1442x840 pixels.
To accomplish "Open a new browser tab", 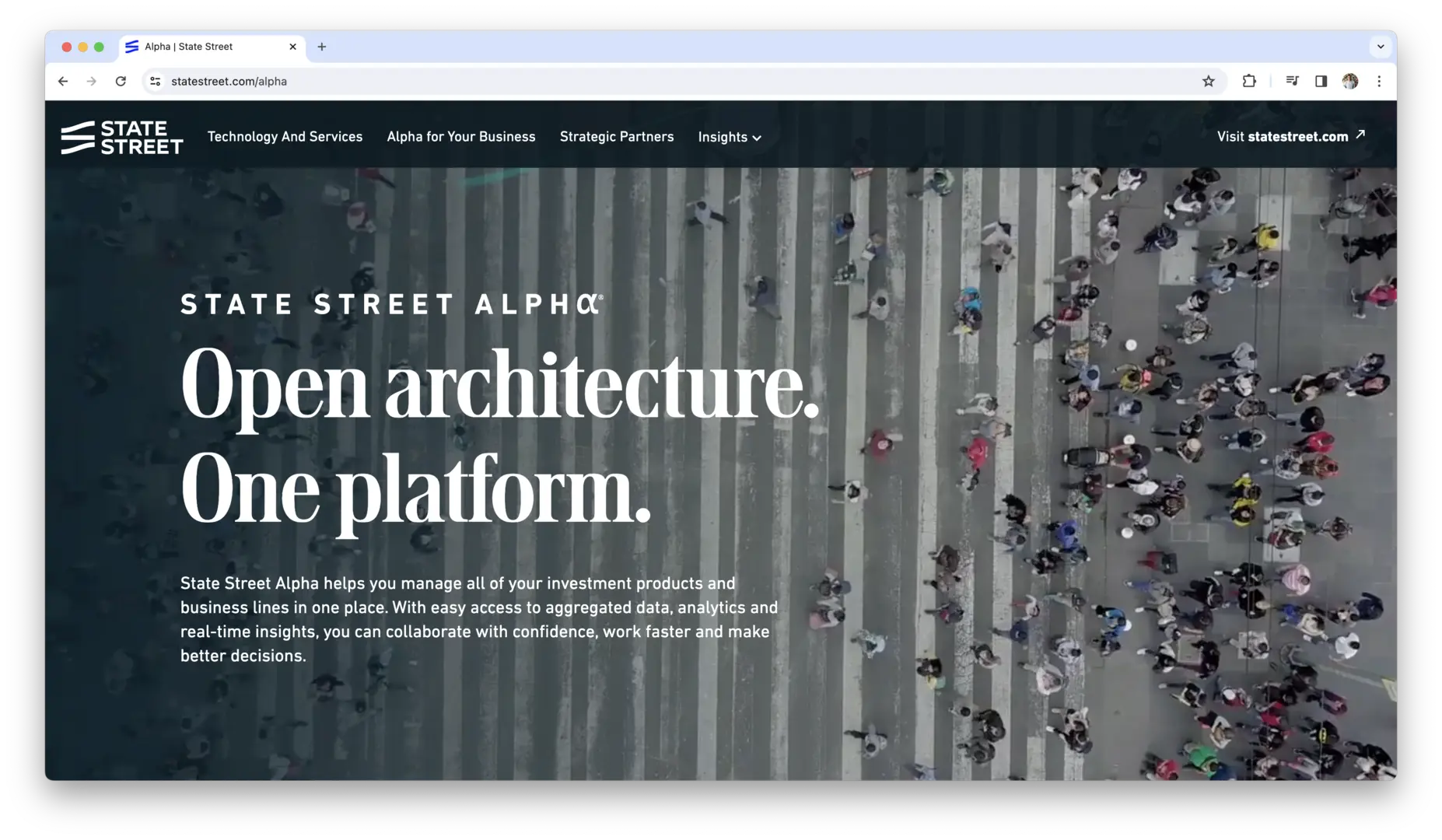I will pyautogui.click(x=321, y=47).
